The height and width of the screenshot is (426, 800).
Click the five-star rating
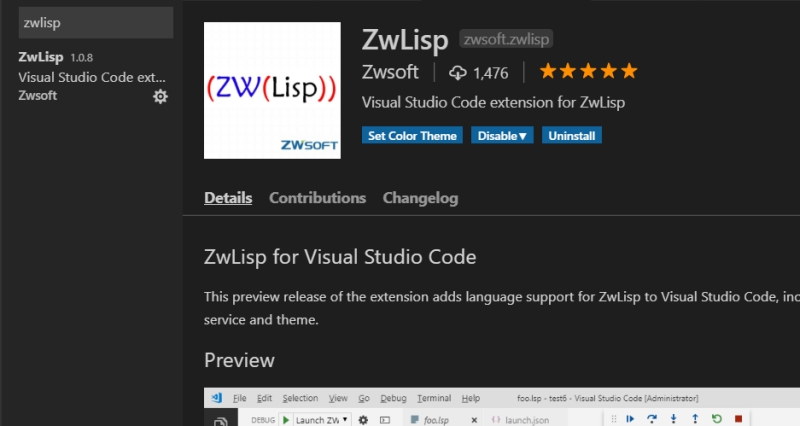pos(588,71)
